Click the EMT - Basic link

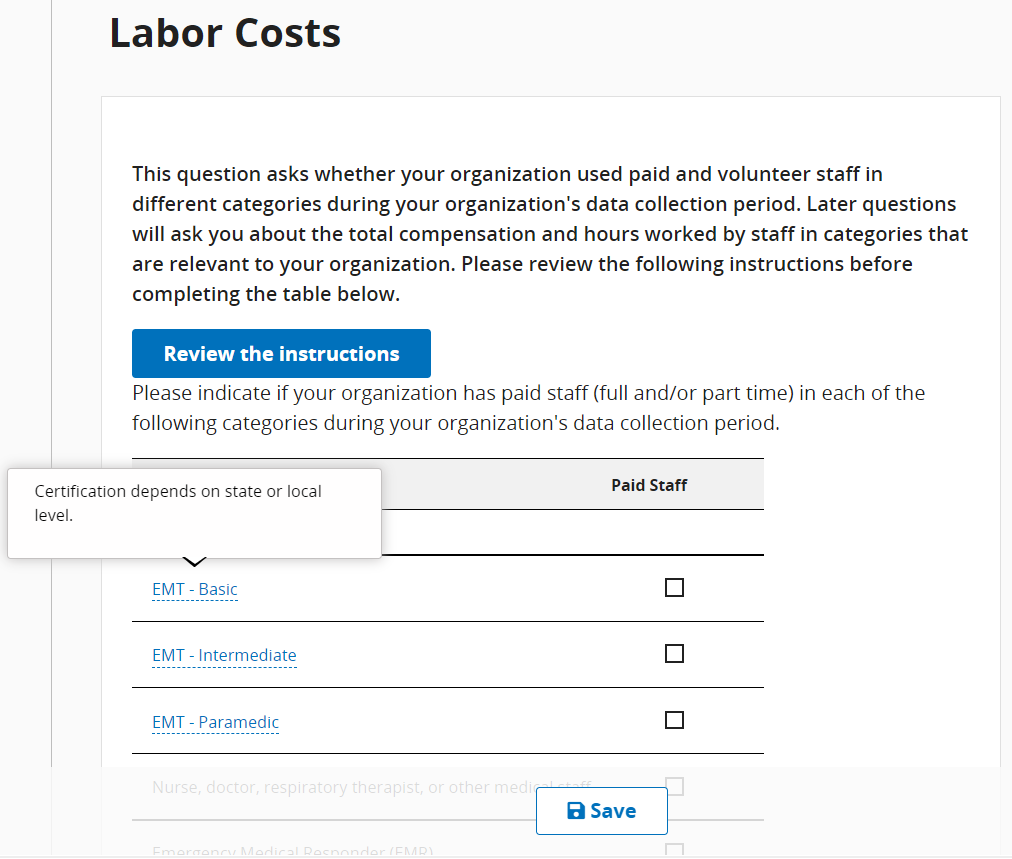pos(195,589)
